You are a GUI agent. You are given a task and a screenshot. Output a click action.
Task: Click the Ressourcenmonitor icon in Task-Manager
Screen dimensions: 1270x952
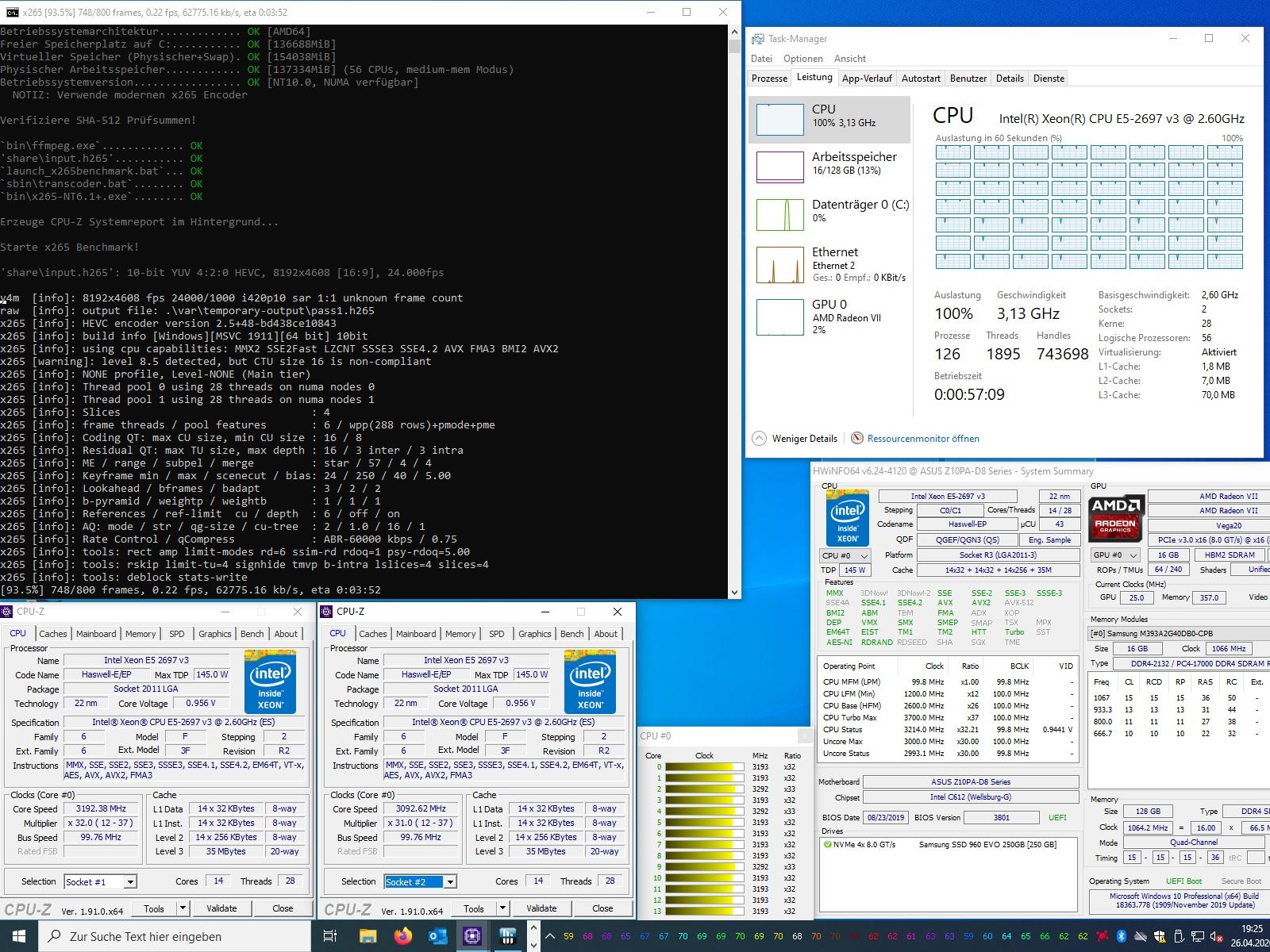coord(857,438)
